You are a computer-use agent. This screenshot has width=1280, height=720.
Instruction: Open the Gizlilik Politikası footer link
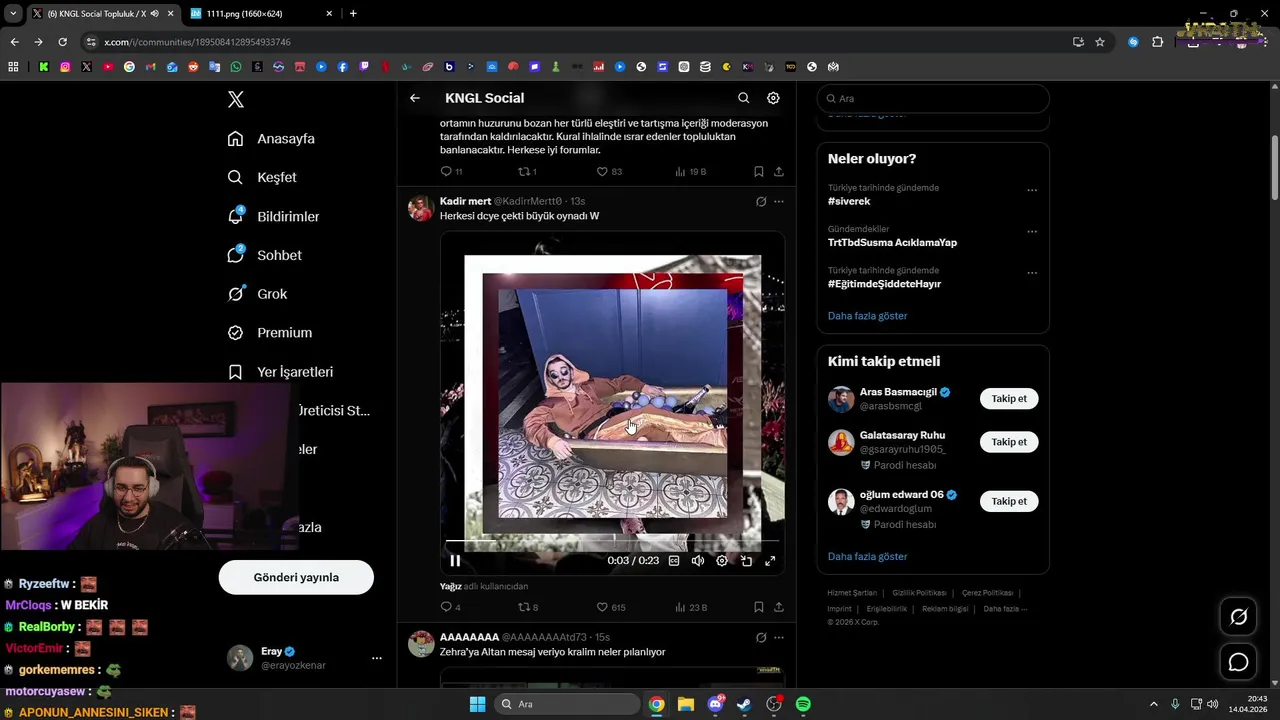(x=919, y=593)
